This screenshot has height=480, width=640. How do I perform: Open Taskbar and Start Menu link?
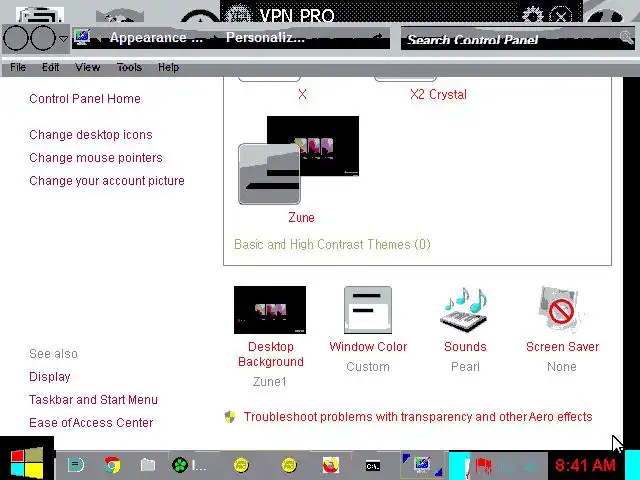93,400
